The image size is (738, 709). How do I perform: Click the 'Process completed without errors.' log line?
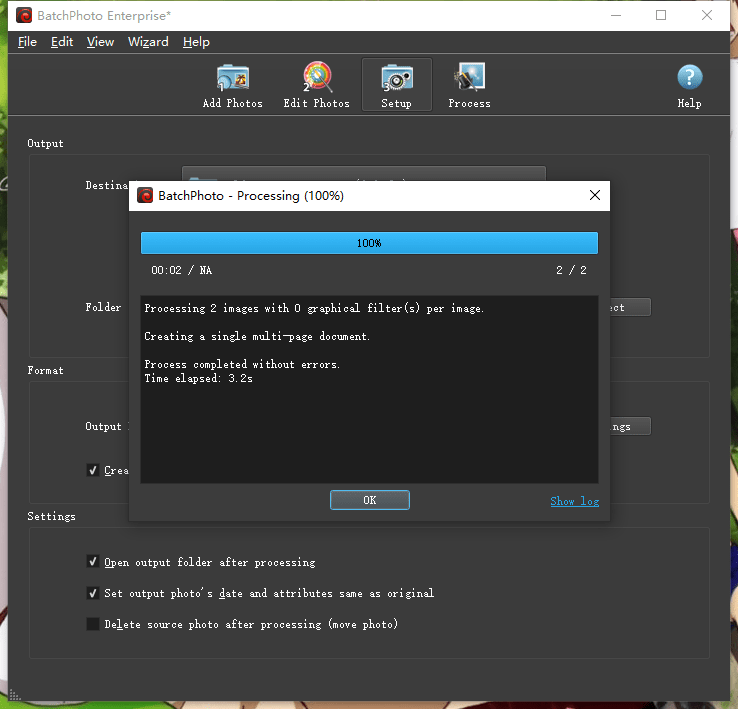pyautogui.click(x=242, y=364)
